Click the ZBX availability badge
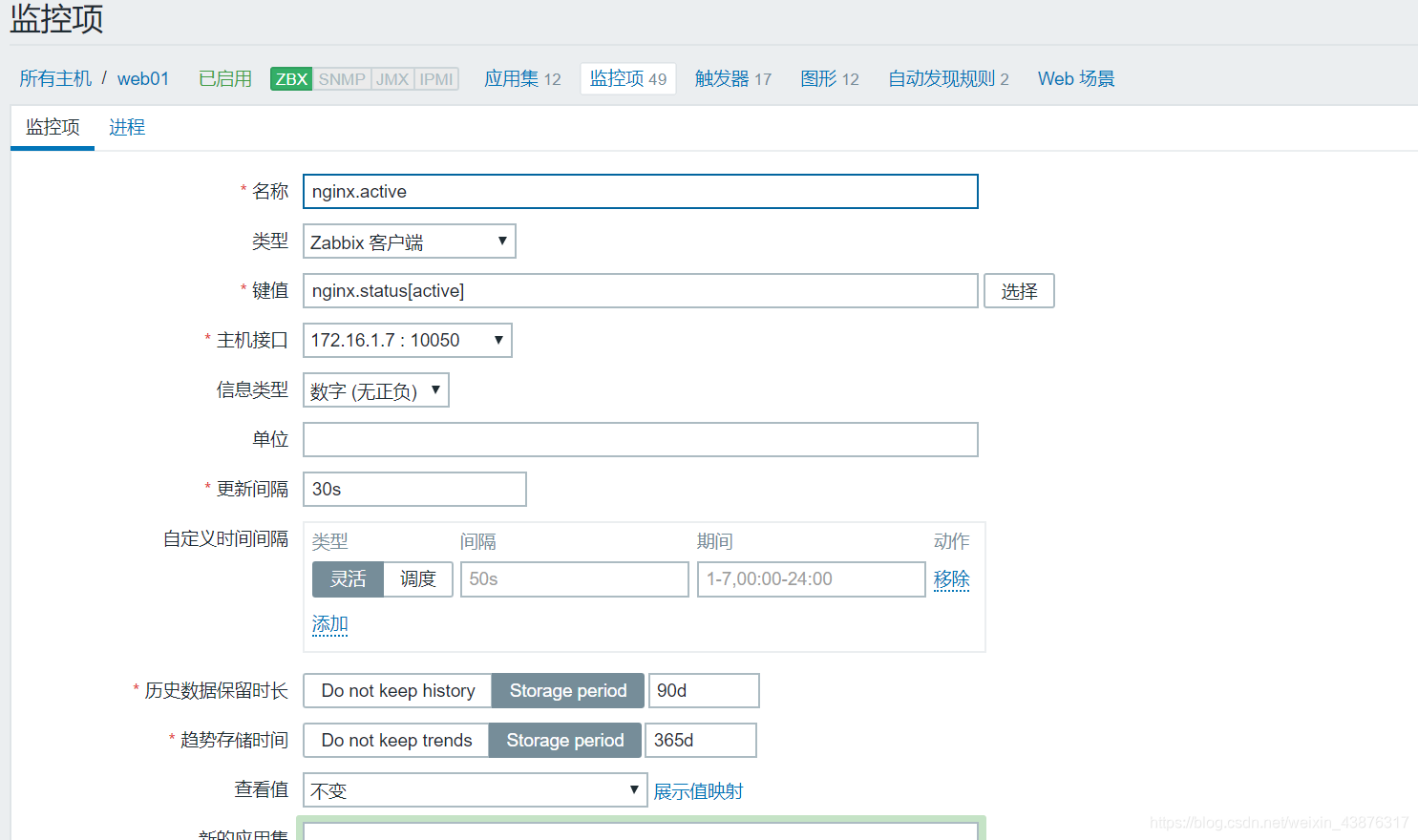Image resolution: width=1418 pixels, height=840 pixels. [291, 79]
